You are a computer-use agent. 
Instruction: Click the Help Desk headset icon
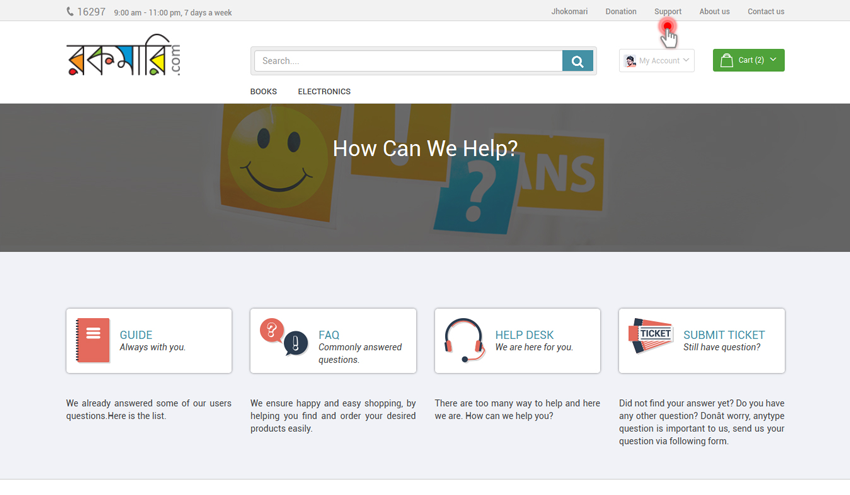(464, 340)
